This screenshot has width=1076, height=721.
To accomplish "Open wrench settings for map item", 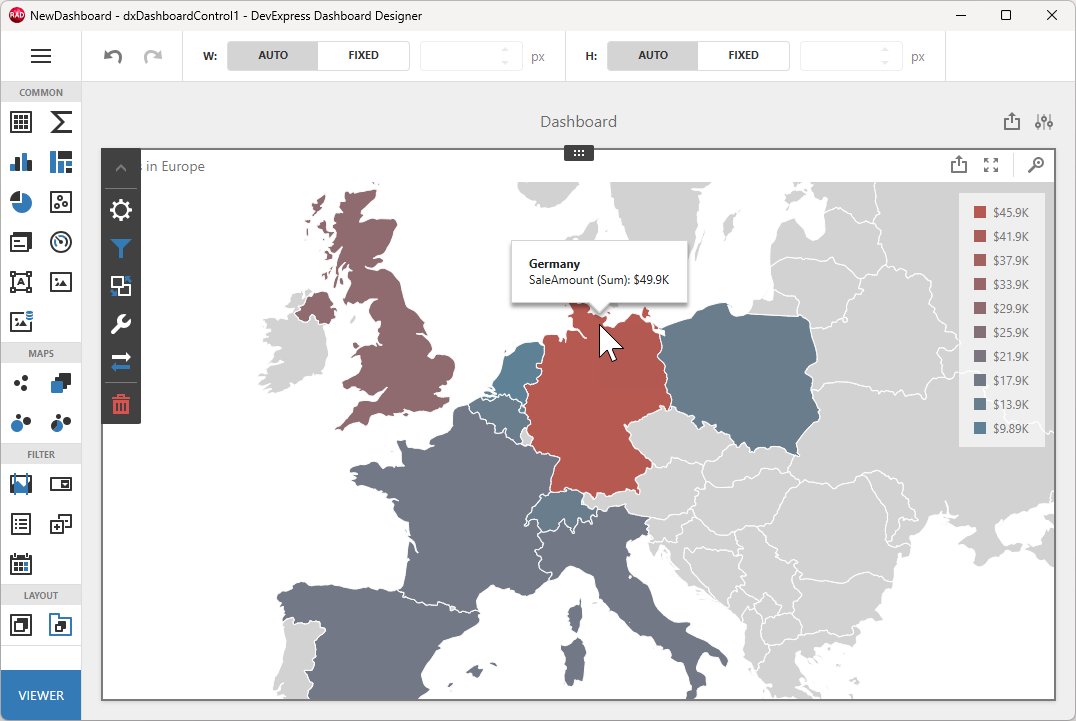I will pyautogui.click(x=121, y=324).
